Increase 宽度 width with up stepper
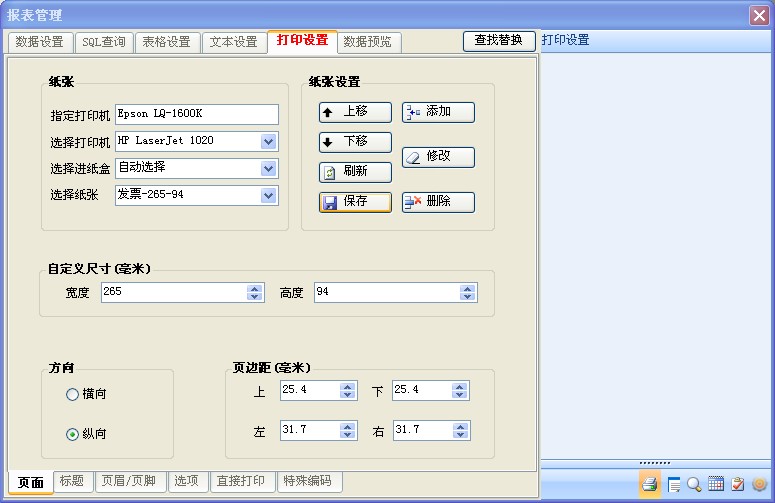This screenshot has width=775, height=503. tap(255, 289)
